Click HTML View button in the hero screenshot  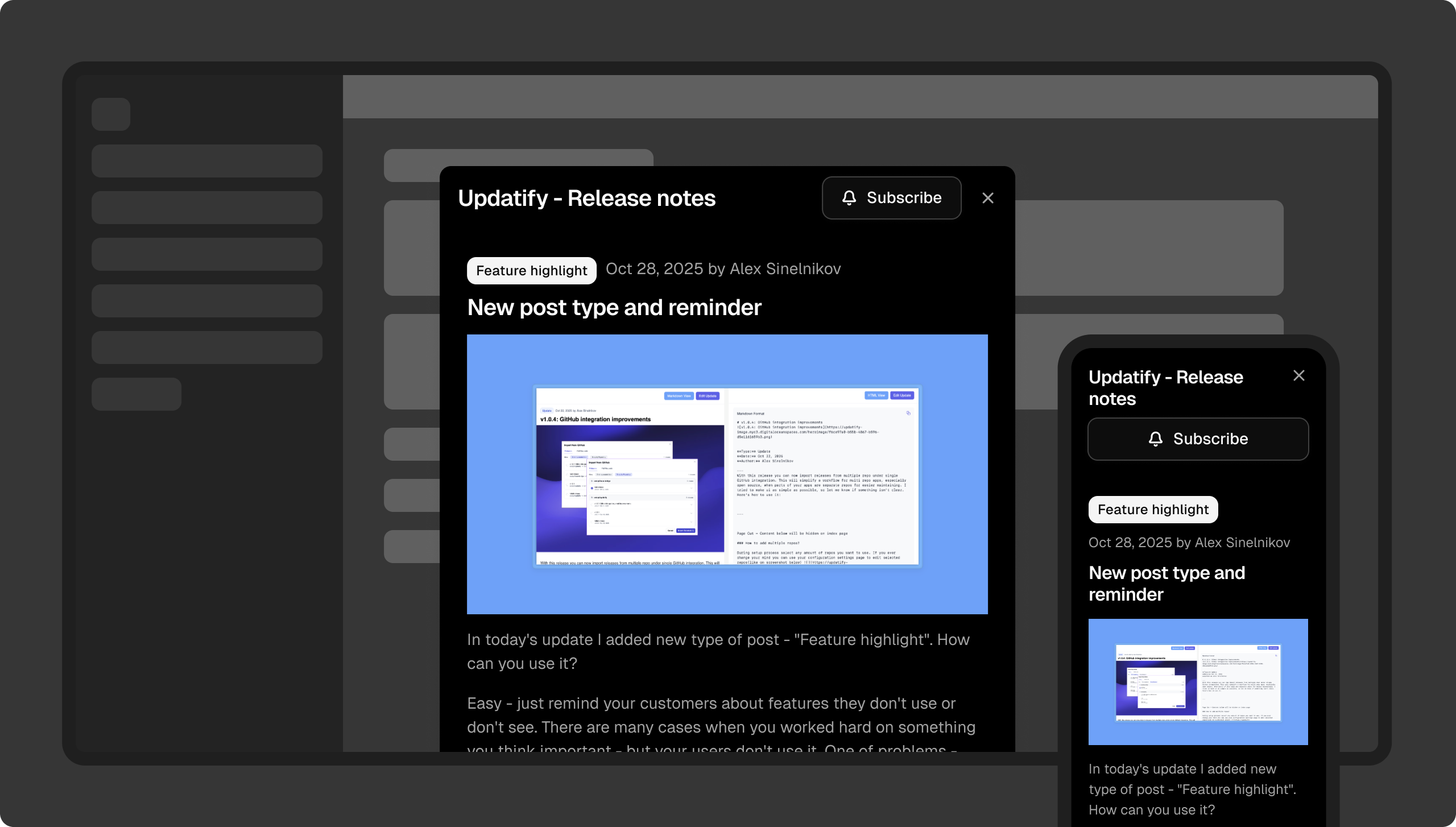(x=876, y=395)
